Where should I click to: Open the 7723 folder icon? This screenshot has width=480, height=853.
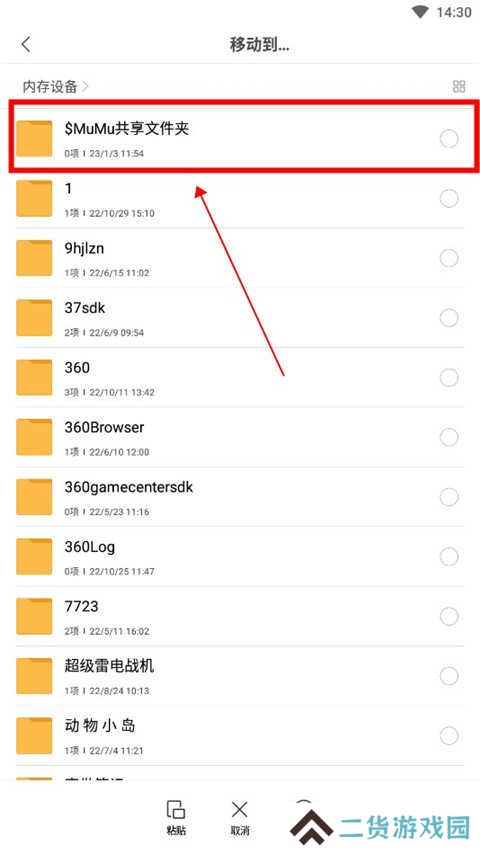(x=34, y=616)
